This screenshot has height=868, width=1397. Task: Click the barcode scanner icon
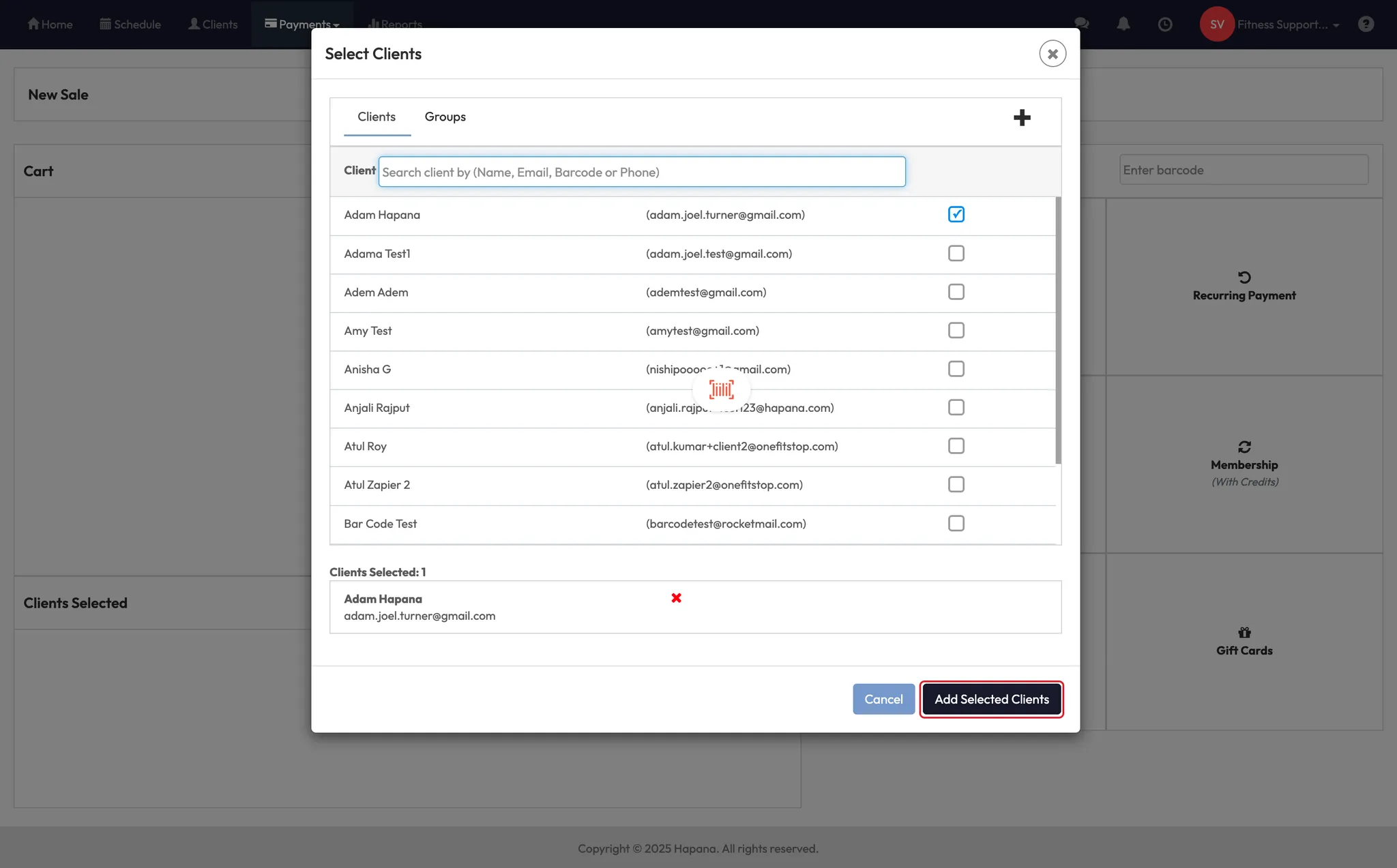[x=721, y=389]
